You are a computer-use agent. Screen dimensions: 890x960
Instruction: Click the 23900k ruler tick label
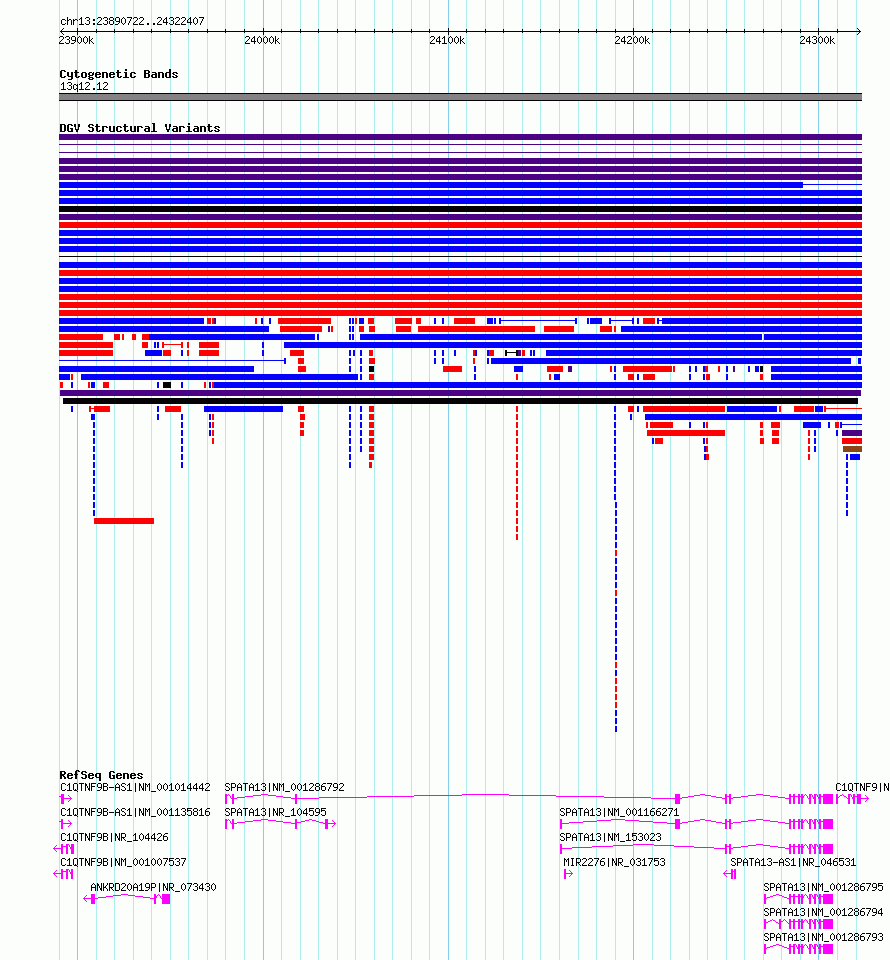click(x=77, y=40)
